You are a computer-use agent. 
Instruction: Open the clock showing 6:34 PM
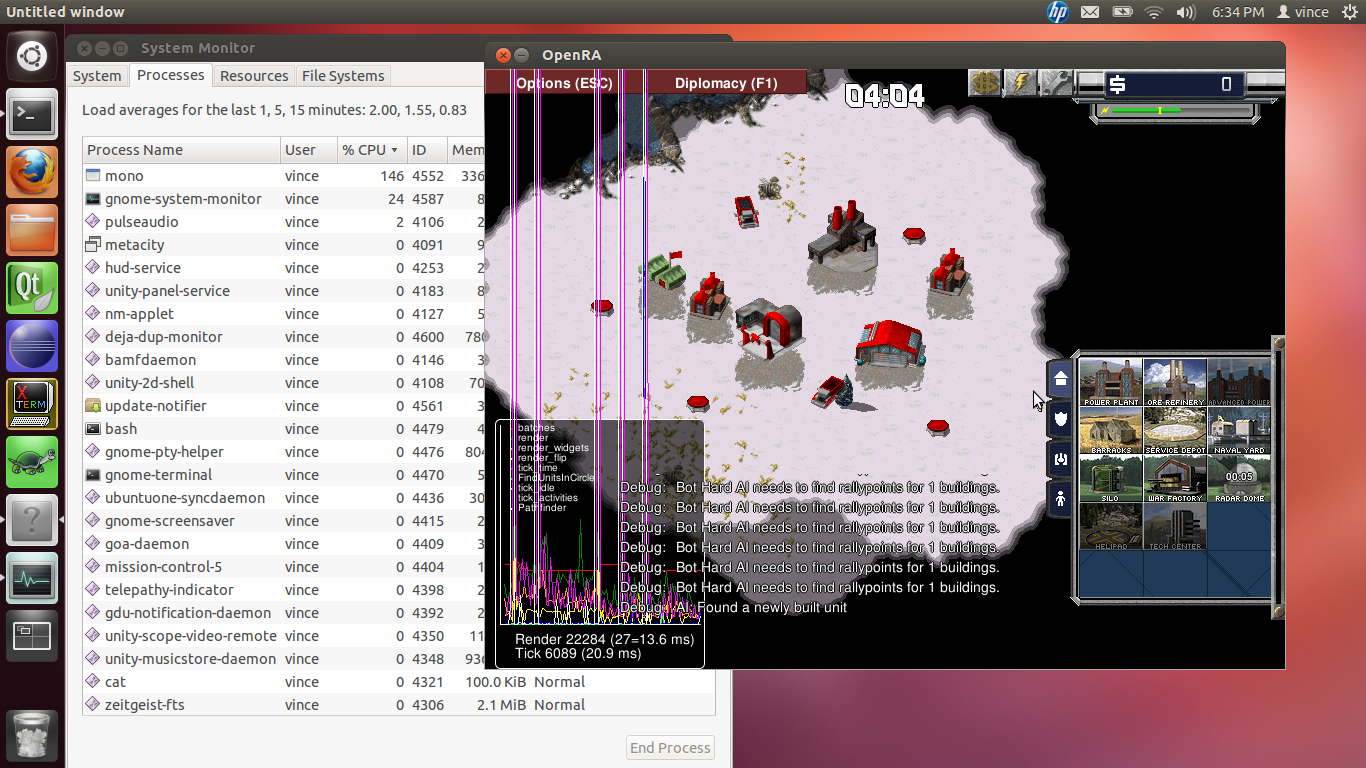point(1238,12)
